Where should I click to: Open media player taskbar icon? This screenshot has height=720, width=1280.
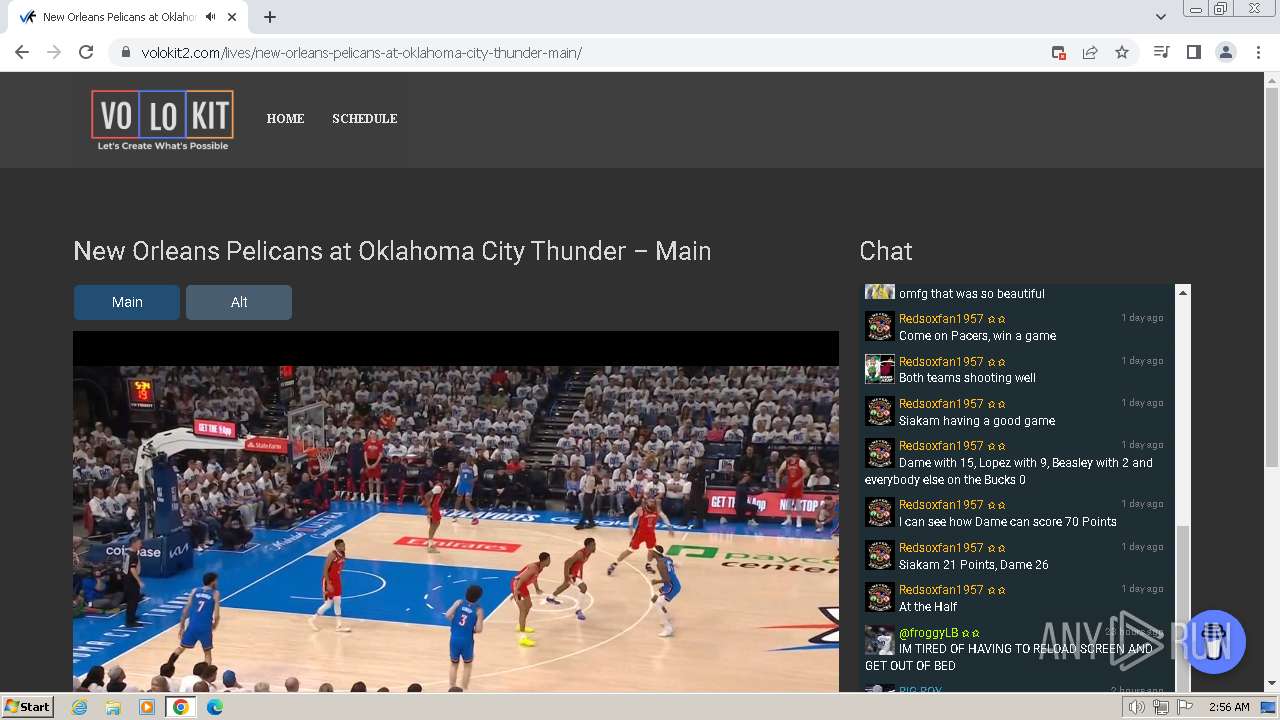147,706
